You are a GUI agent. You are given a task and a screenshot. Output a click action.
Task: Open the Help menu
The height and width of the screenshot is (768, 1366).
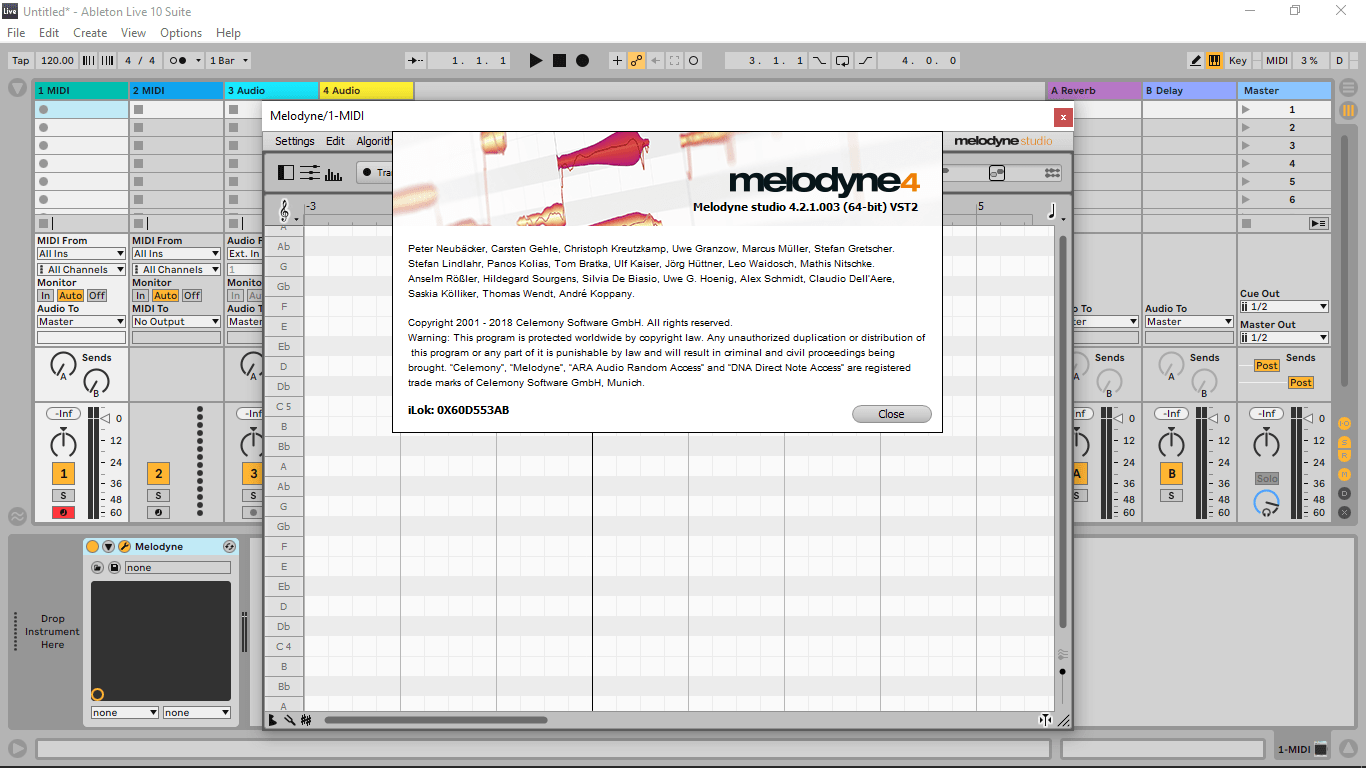[228, 33]
